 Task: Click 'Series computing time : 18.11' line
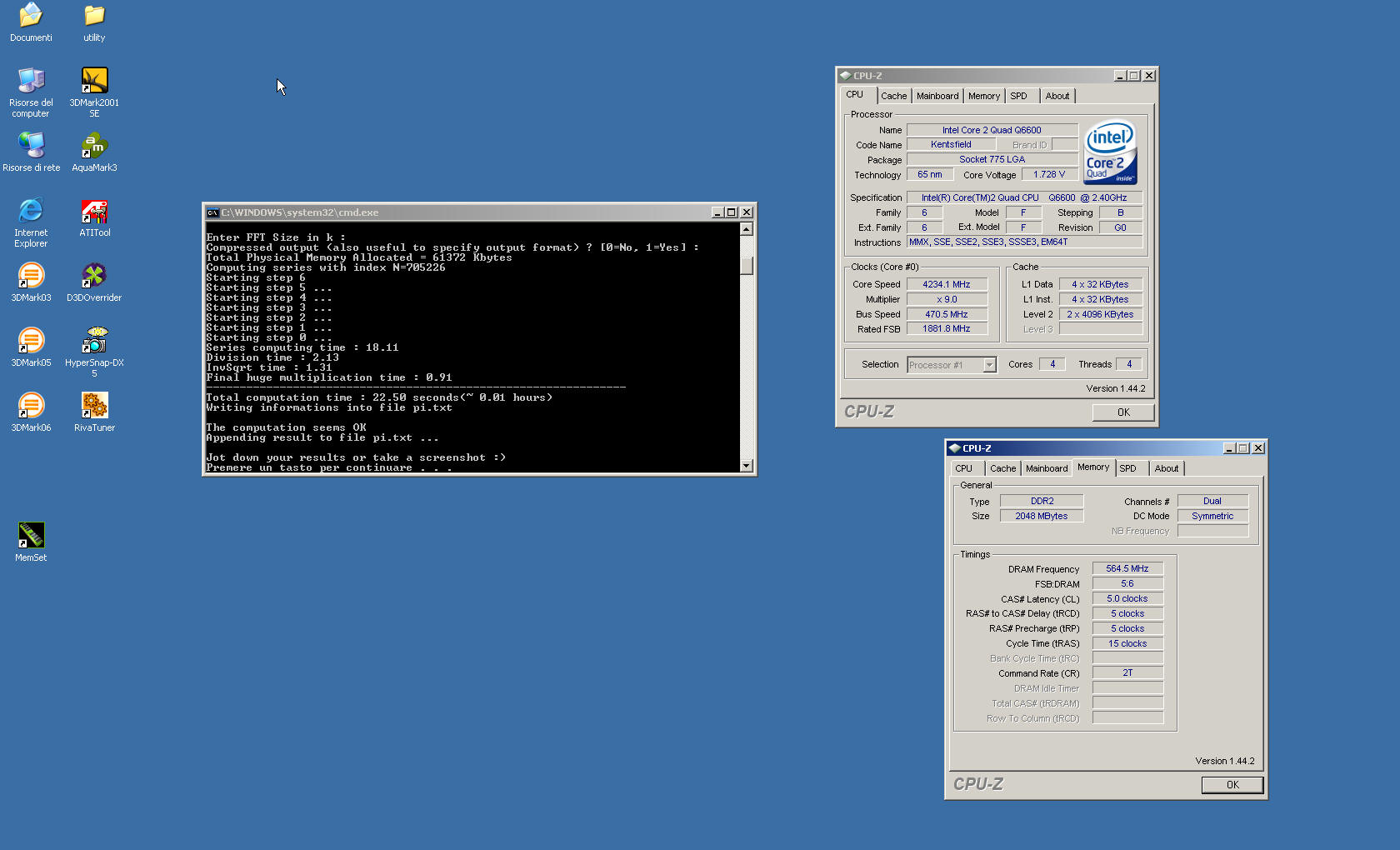pos(302,347)
